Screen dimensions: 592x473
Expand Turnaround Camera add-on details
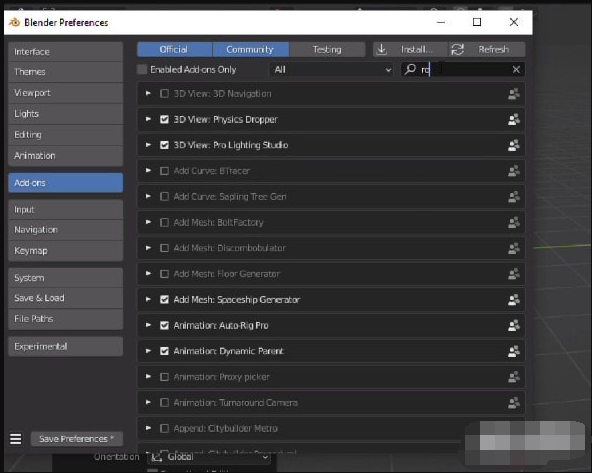pyautogui.click(x=148, y=402)
